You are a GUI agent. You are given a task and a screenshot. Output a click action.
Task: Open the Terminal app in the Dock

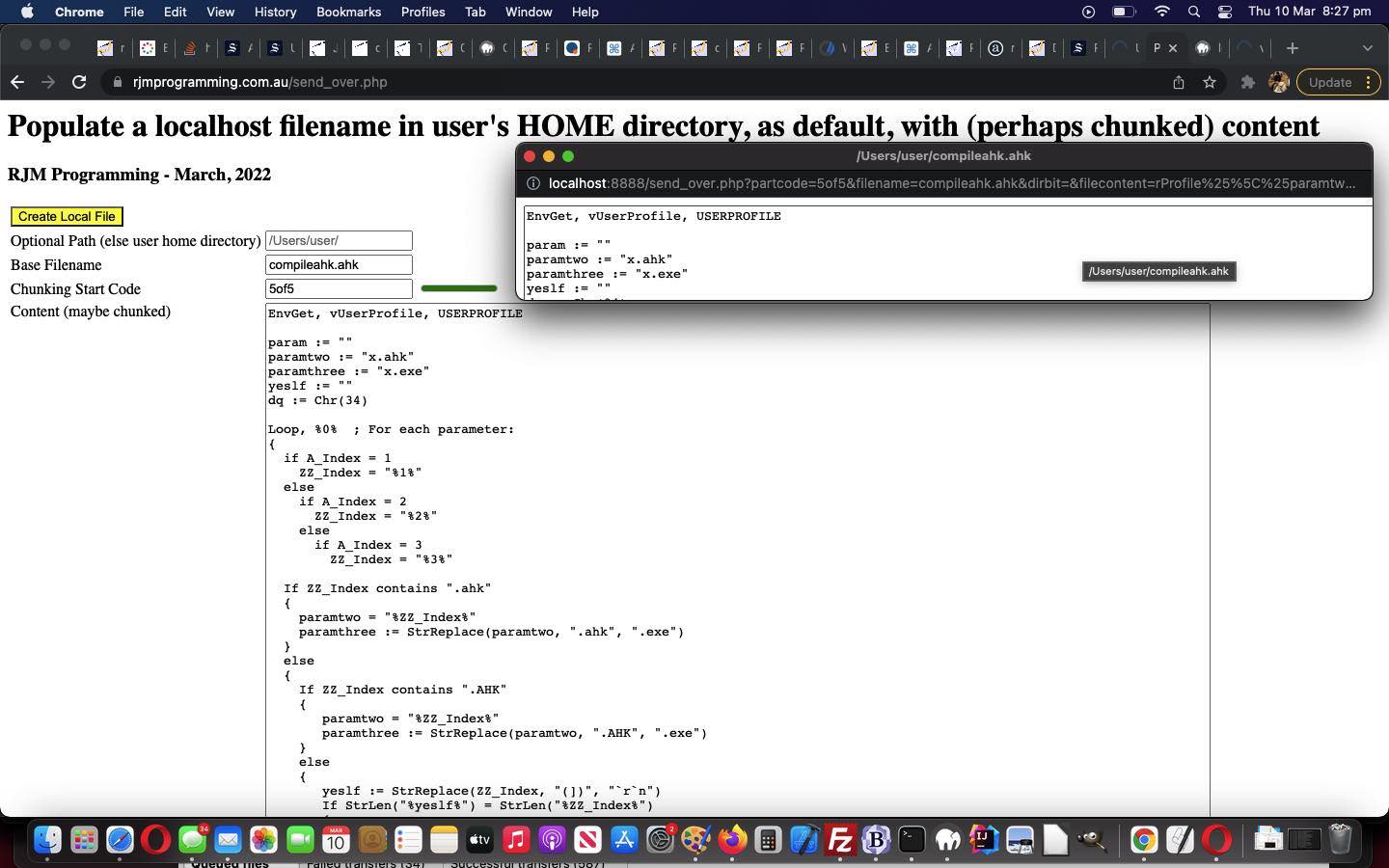point(911,840)
